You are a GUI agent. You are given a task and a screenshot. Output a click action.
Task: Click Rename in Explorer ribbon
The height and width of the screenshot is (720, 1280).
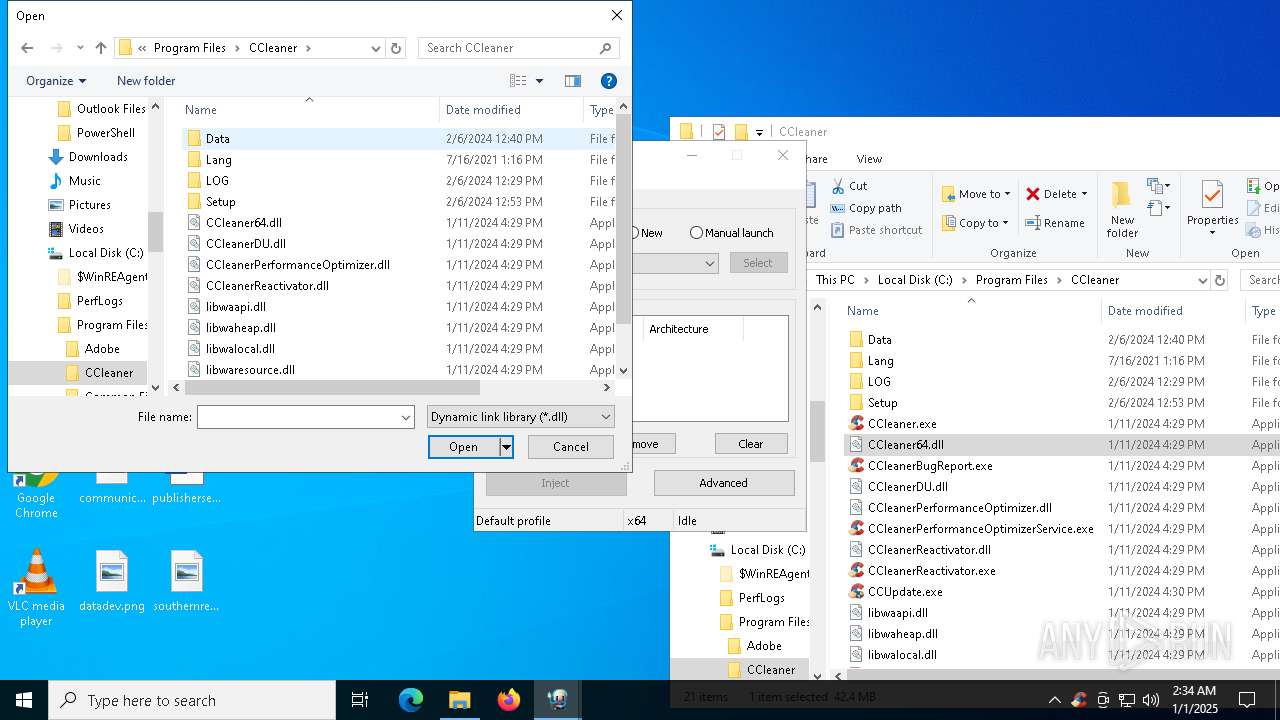pos(1054,223)
